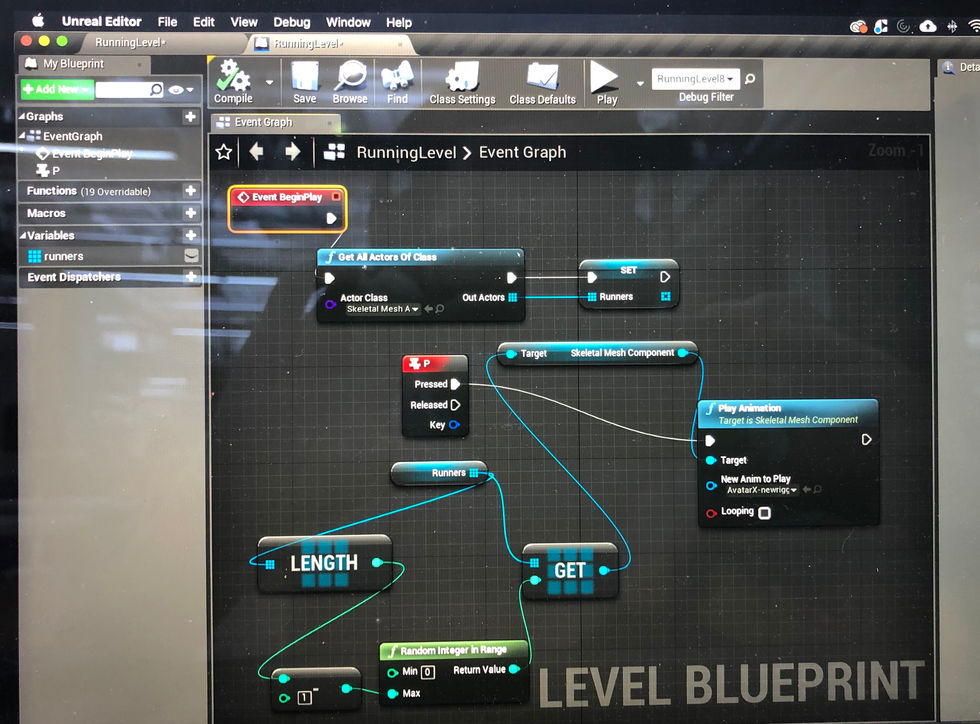Add a new event dispatcher with the plus
980x724 pixels.
tap(191, 276)
